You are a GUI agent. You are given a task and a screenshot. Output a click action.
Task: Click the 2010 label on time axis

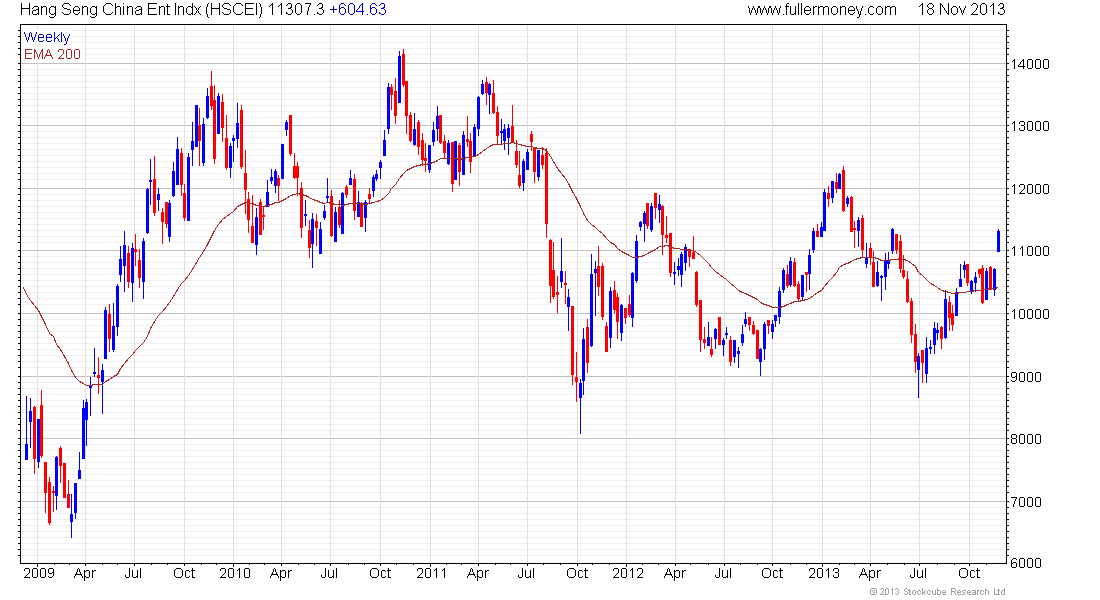pos(234,573)
